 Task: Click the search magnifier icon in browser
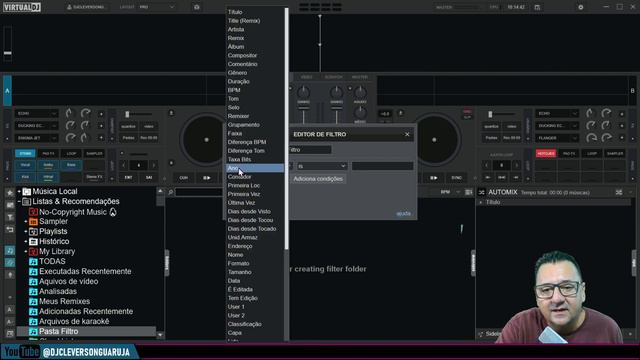tap(171, 192)
